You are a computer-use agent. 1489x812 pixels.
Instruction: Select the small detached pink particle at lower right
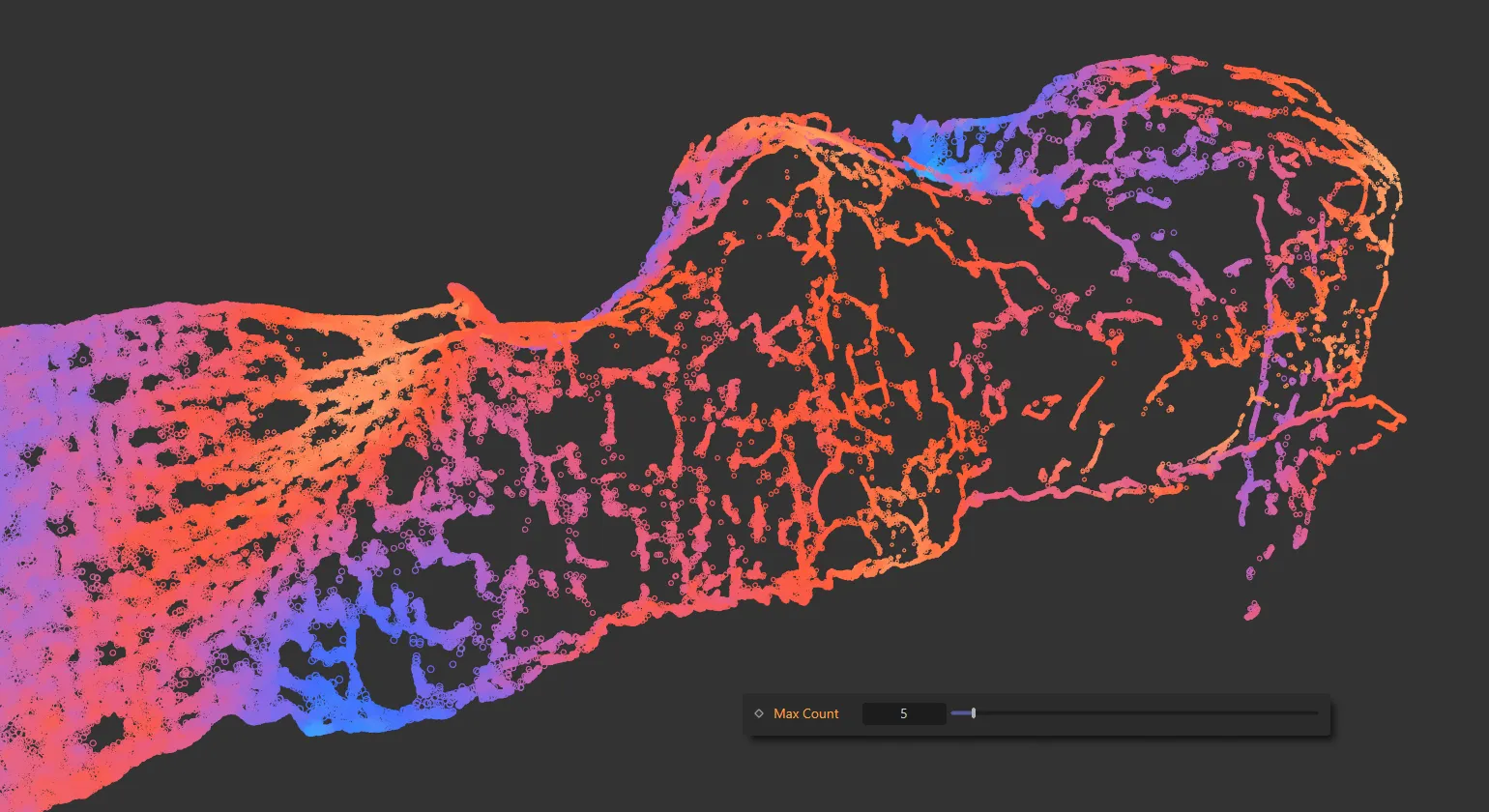coord(1253,610)
